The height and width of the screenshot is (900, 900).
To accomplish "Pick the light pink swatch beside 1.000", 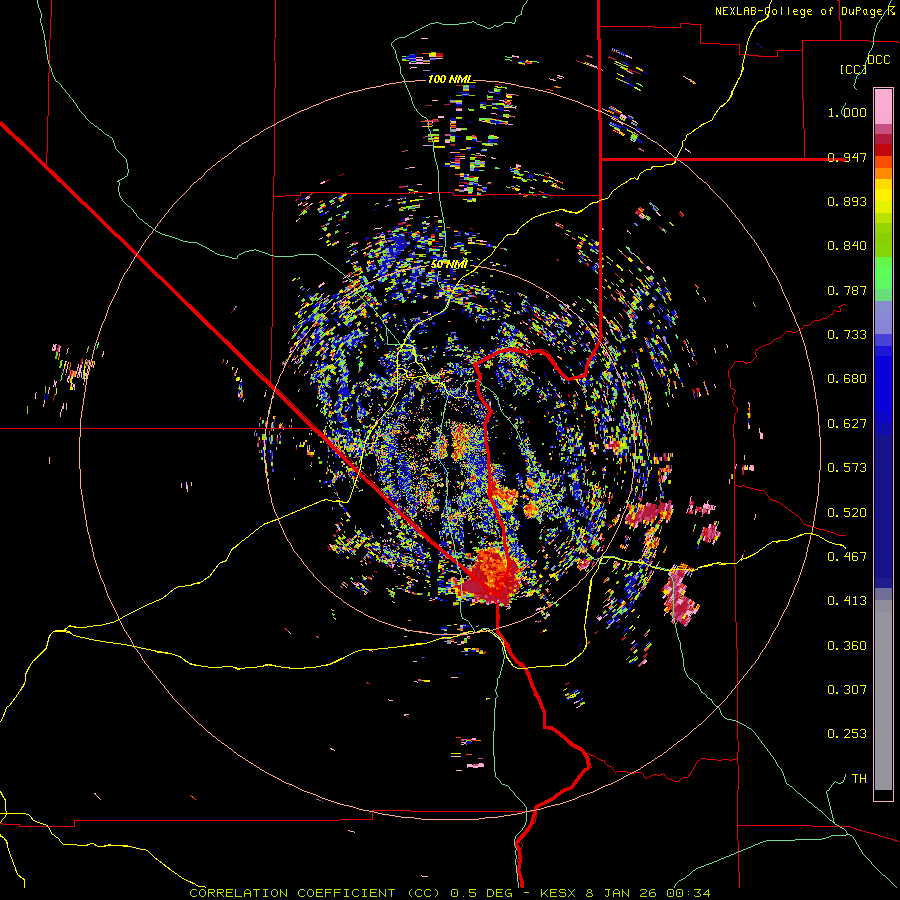I will point(883,107).
